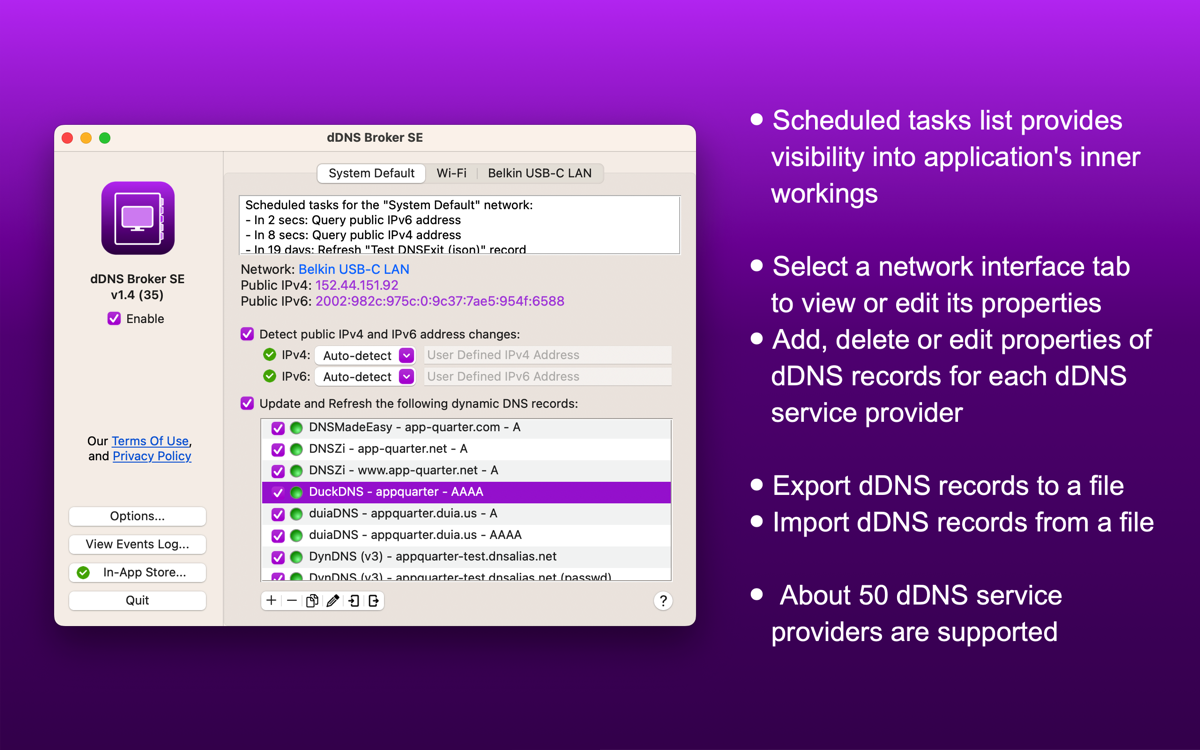
Task: Uncheck the DNSMadeEasy app-quarter.com record checkbox
Action: [278, 428]
